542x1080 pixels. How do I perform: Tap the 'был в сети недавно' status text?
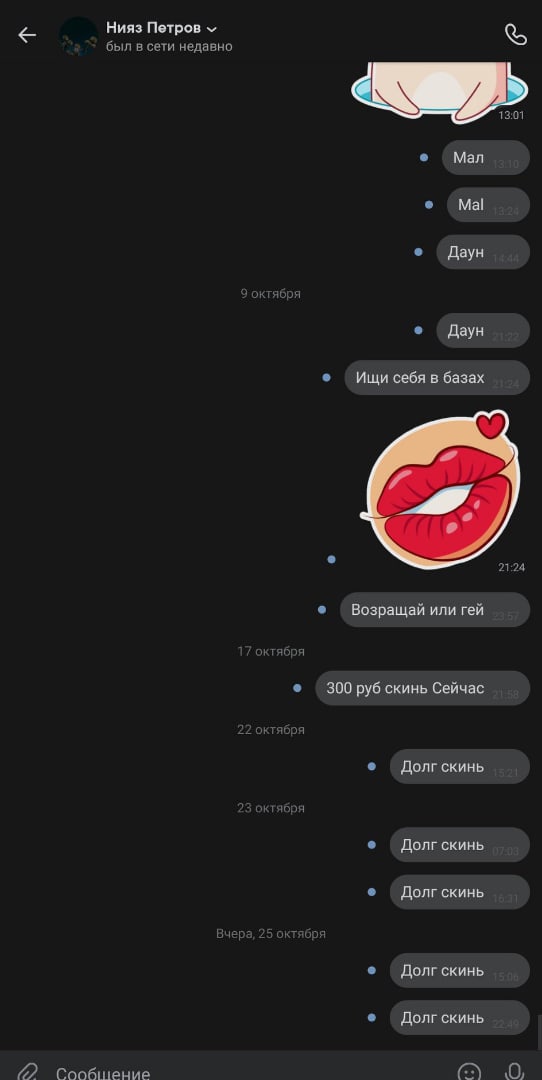tap(169, 47)
